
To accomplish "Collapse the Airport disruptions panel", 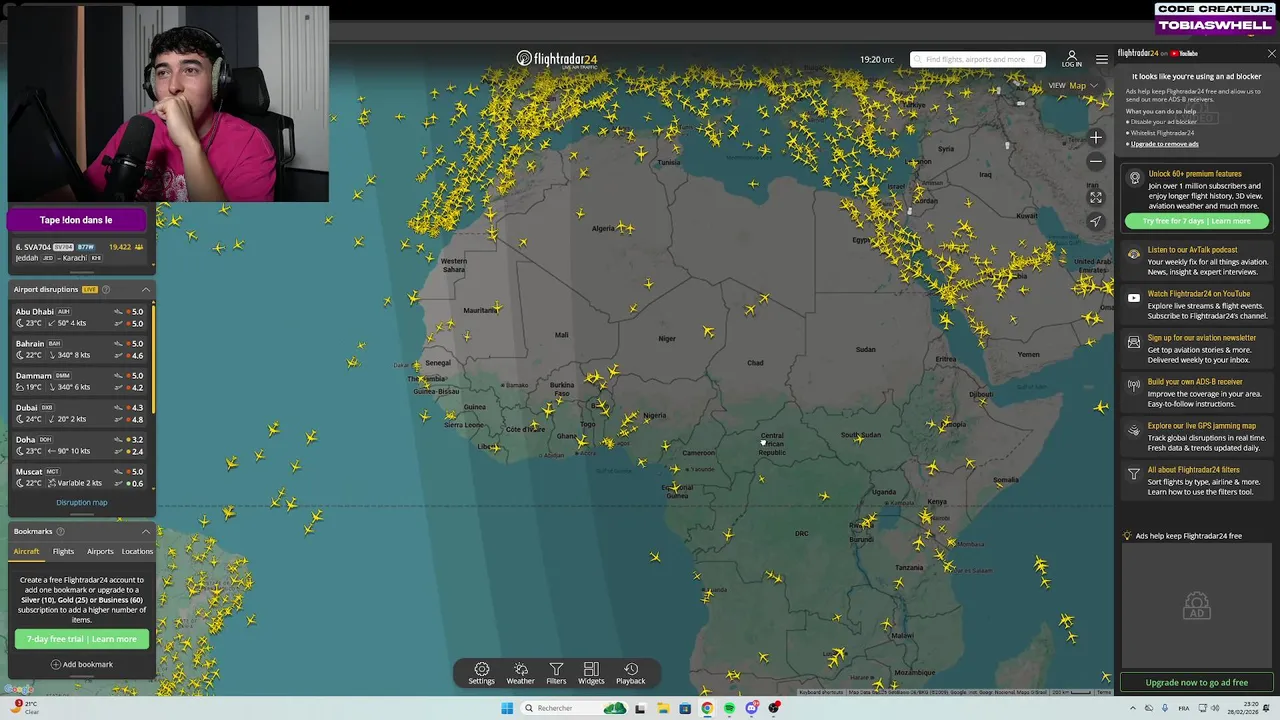I will 146,290.
